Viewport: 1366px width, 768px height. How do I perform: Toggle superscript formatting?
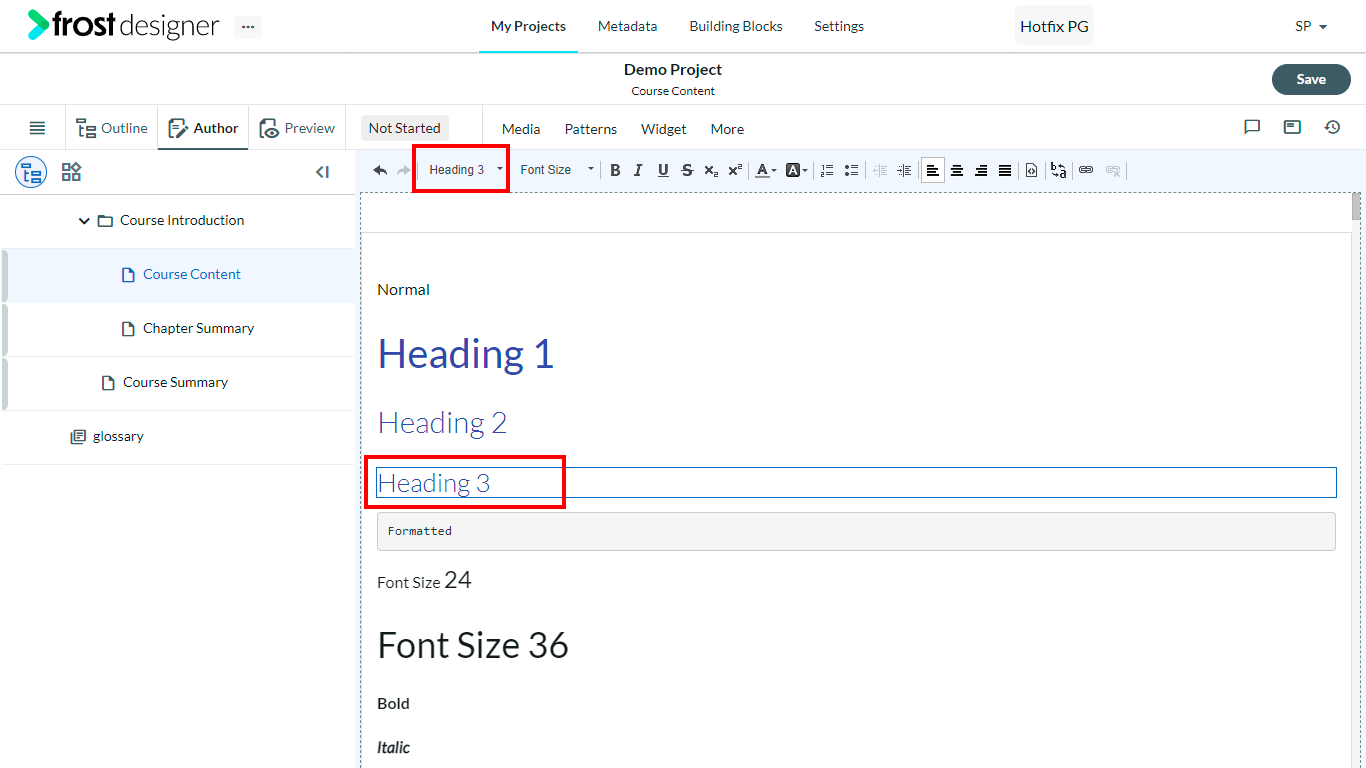pos(735,170)
